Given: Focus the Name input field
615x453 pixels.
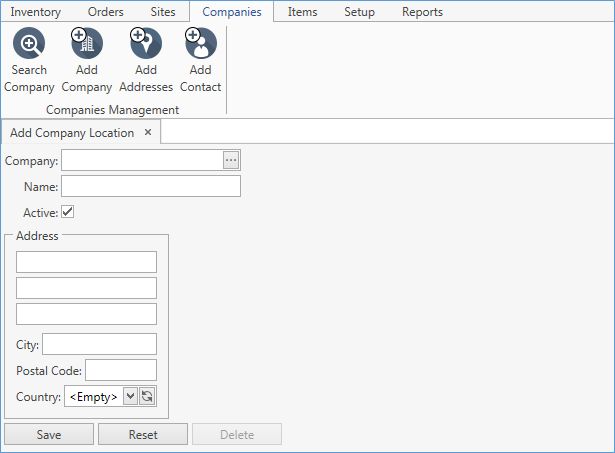Looking at the screenshot, I should (151, 186).
